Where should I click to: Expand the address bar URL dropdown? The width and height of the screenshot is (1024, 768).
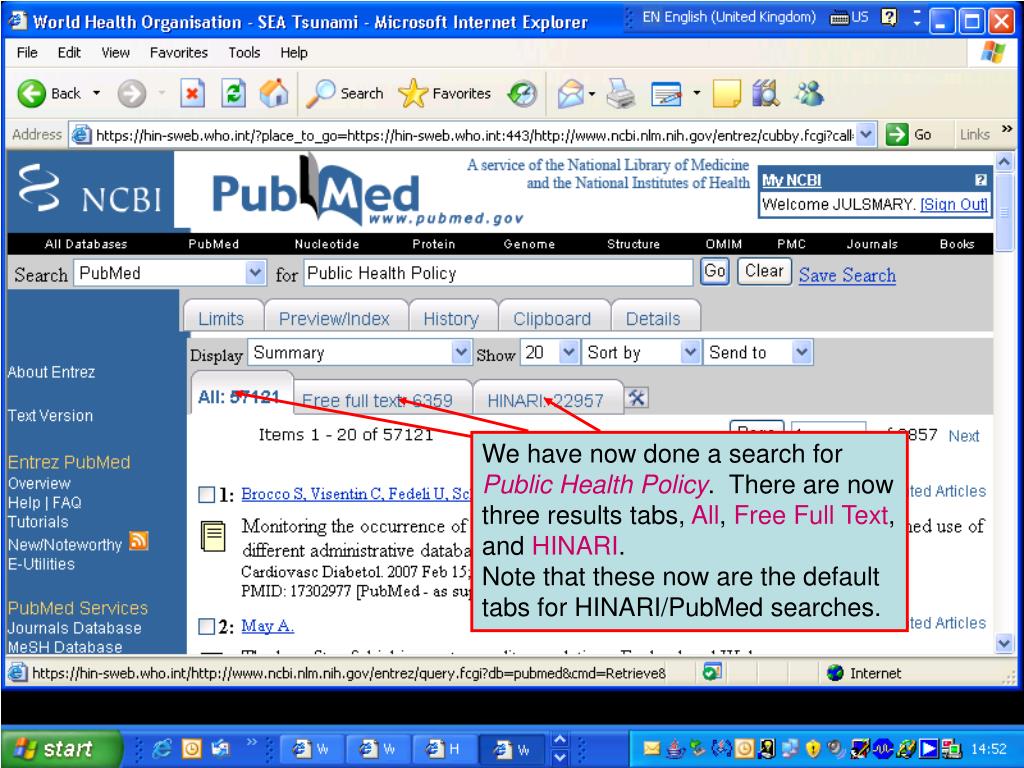coord(866,135)
